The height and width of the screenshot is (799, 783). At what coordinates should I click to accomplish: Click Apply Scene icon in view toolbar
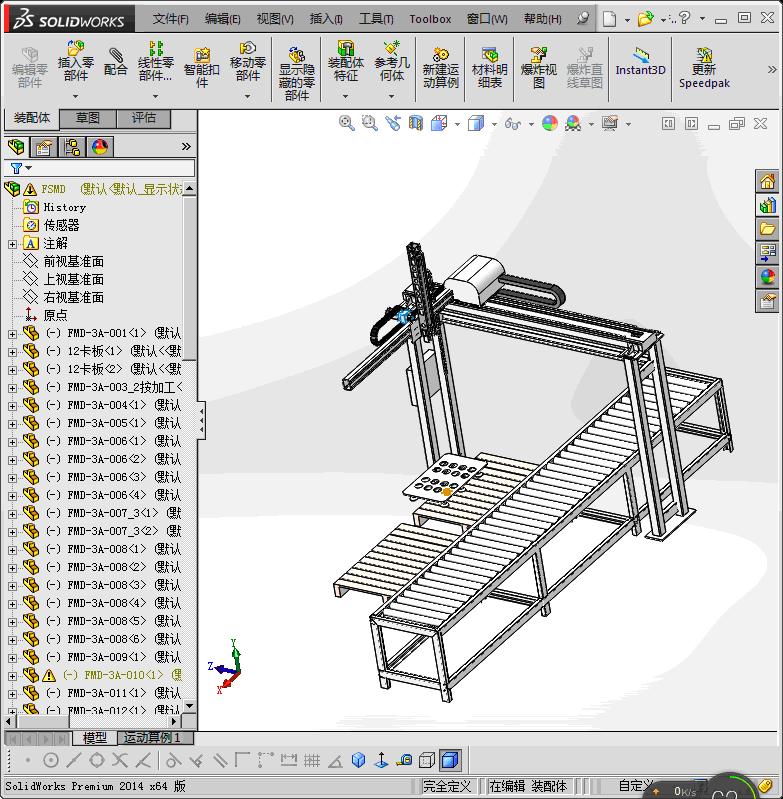coord(573,123)
